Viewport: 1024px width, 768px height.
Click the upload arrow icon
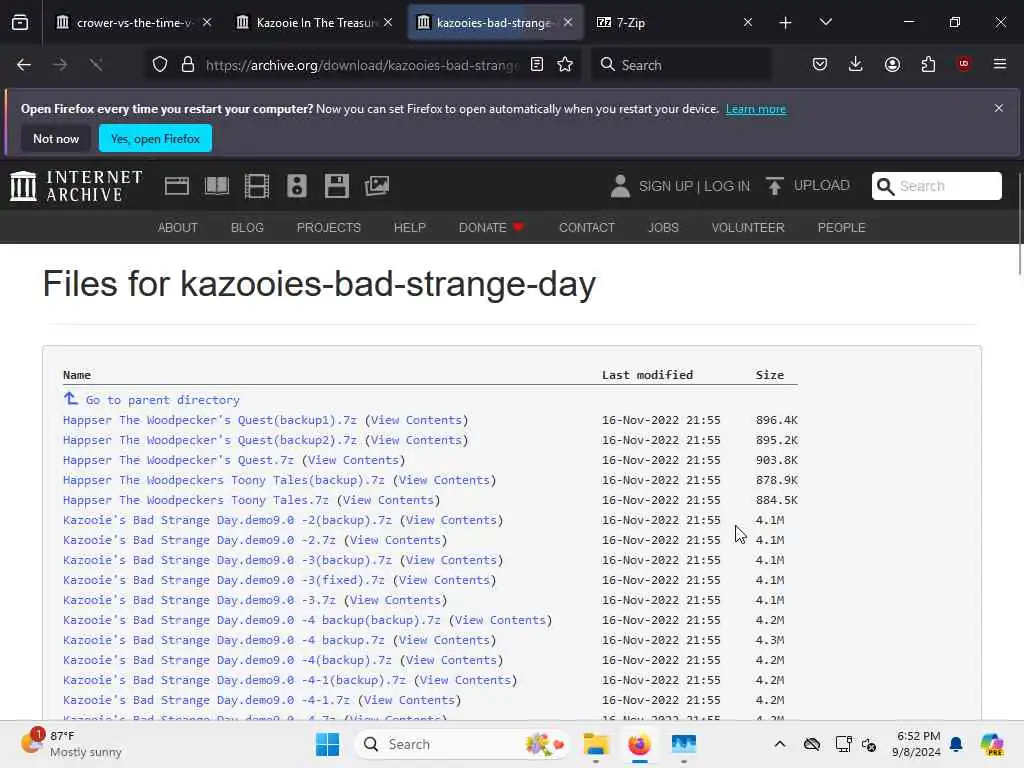point(775,186)
